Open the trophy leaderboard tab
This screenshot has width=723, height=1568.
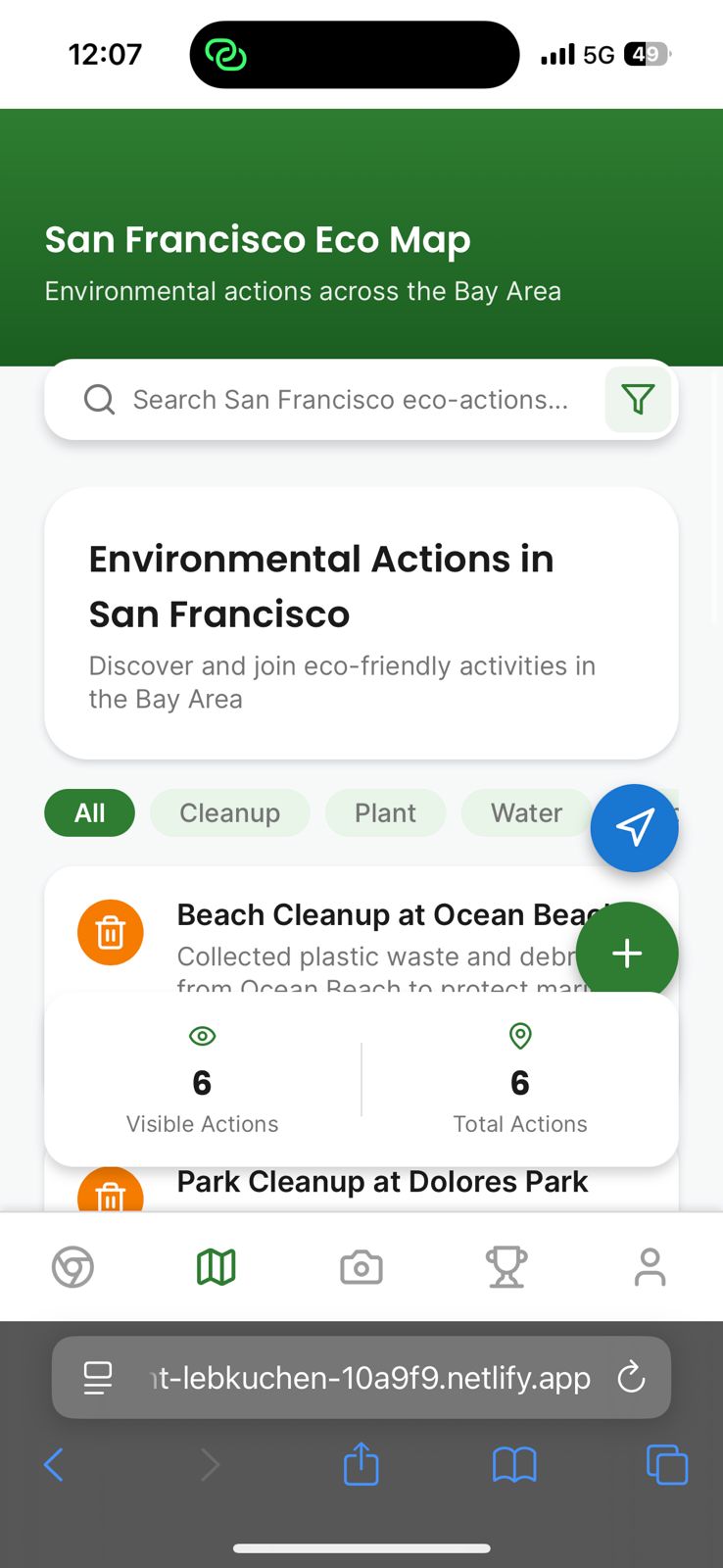[506, 1267]
